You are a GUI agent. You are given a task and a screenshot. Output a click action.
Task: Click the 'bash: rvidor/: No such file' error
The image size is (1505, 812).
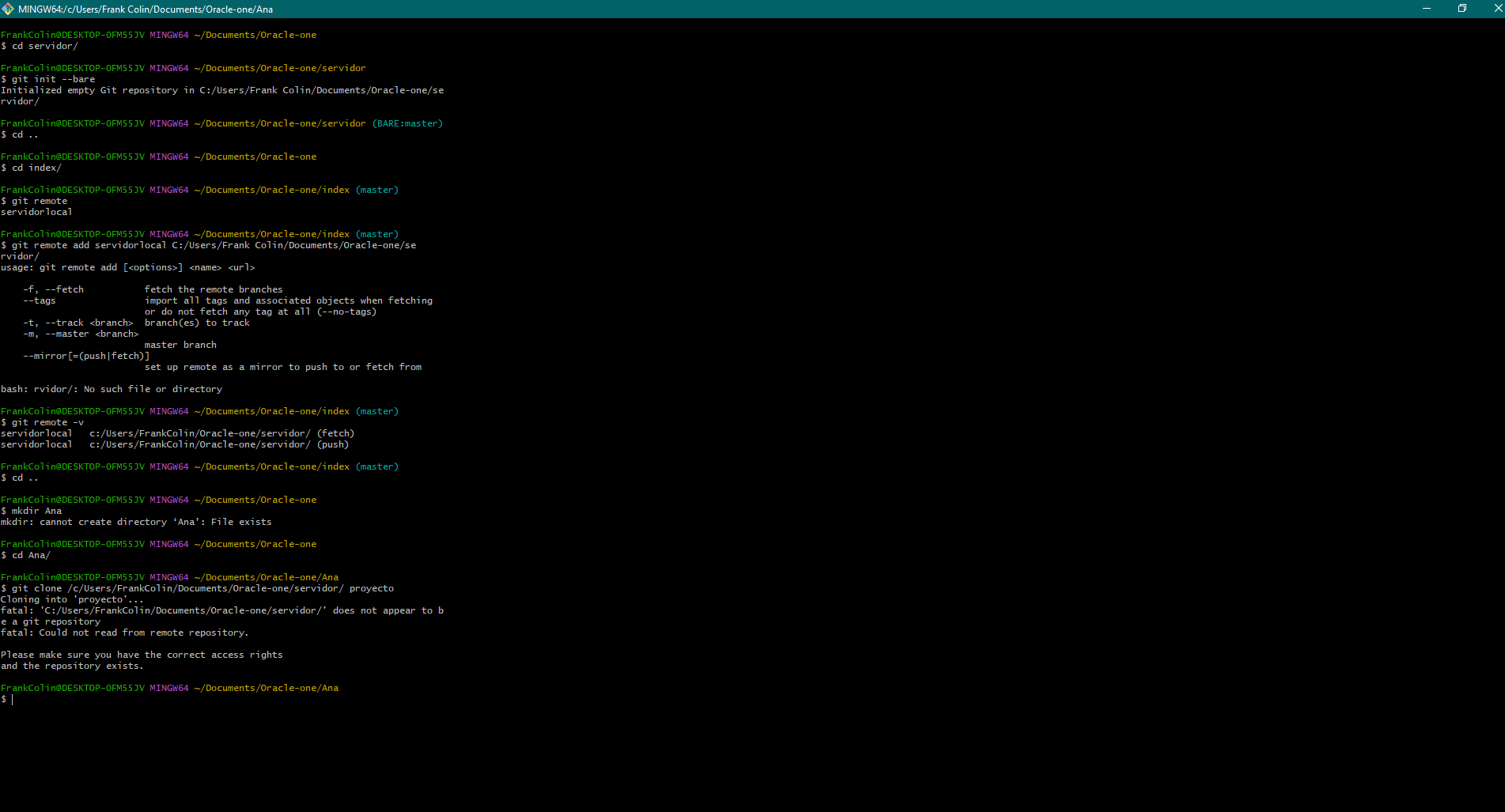click(112, 389)
